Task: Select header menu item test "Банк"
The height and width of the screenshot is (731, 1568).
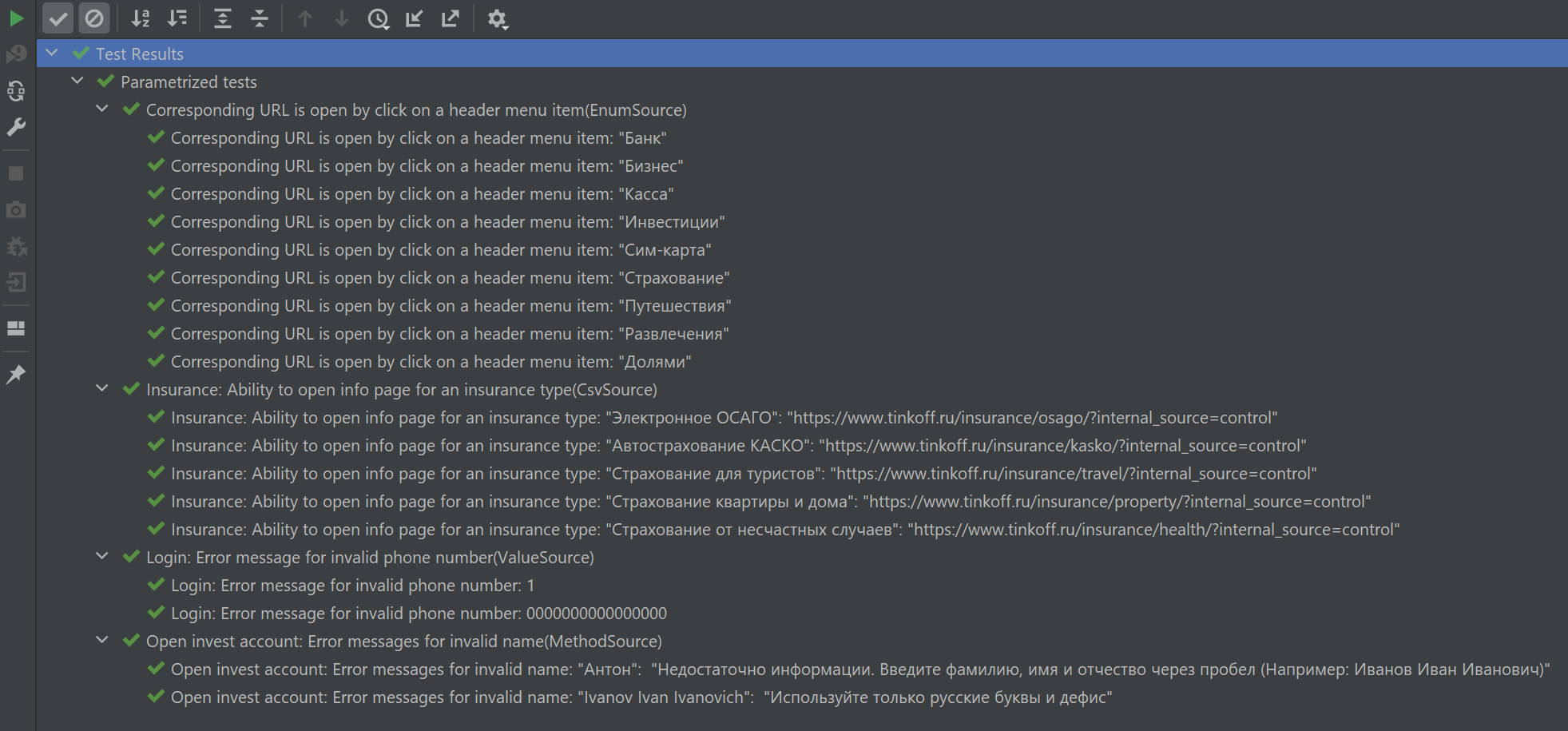Action: pos(419,138)
